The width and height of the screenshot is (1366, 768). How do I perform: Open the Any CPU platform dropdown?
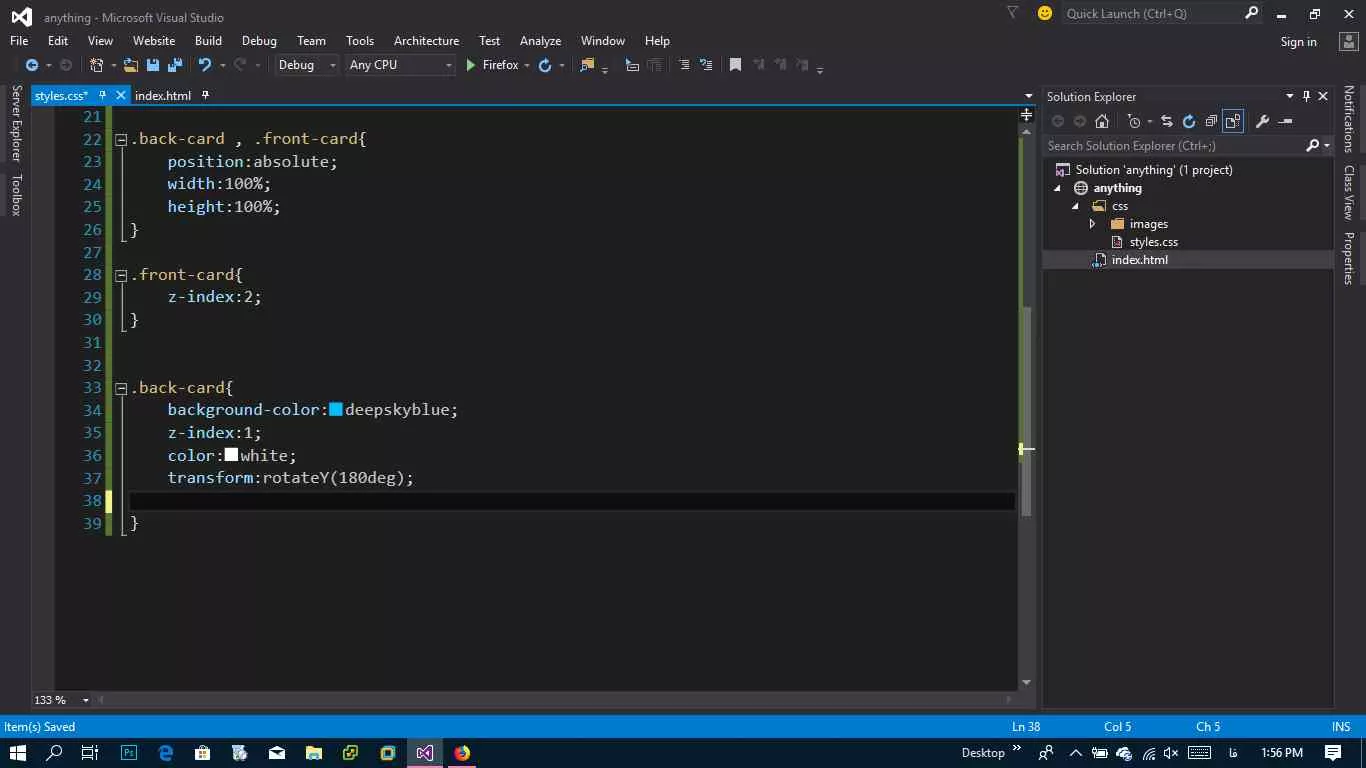[x=401, y=65]
